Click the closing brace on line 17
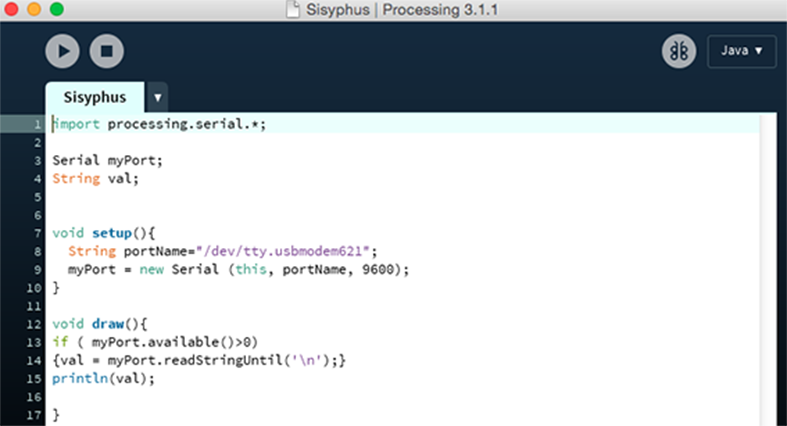 pos(56,415)
